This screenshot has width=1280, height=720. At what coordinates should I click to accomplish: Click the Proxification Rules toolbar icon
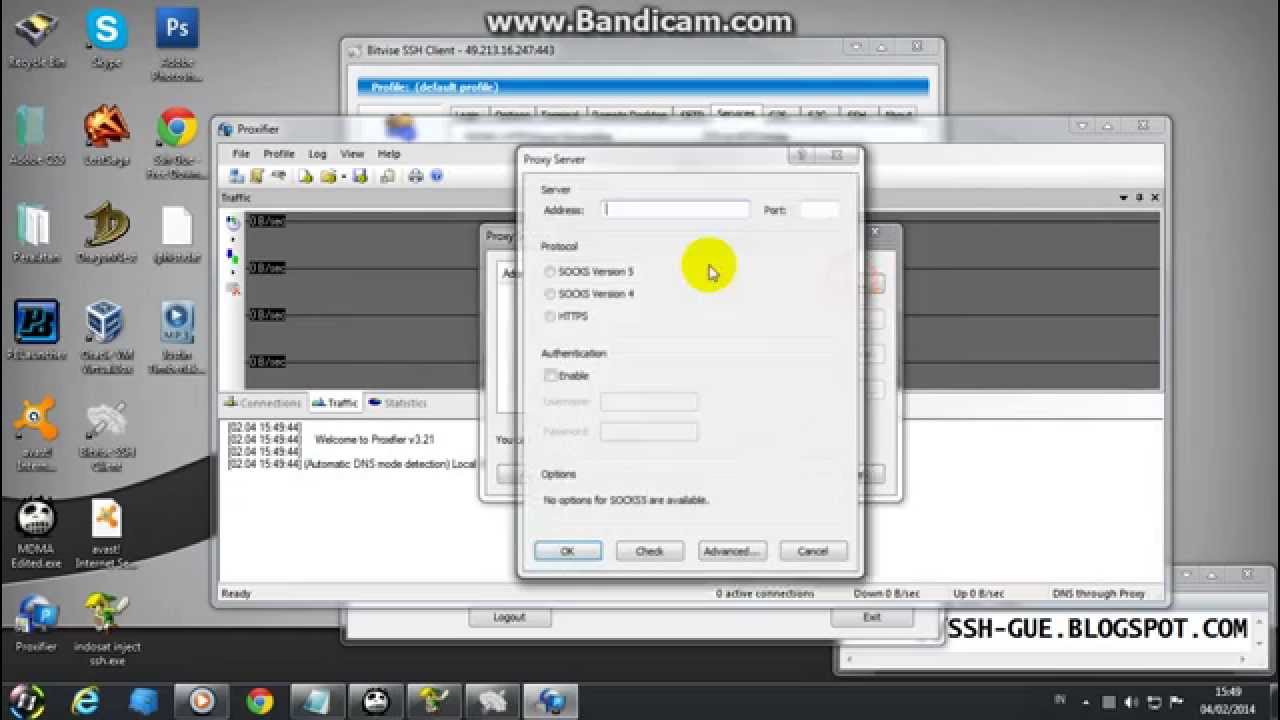click(257, 176)
